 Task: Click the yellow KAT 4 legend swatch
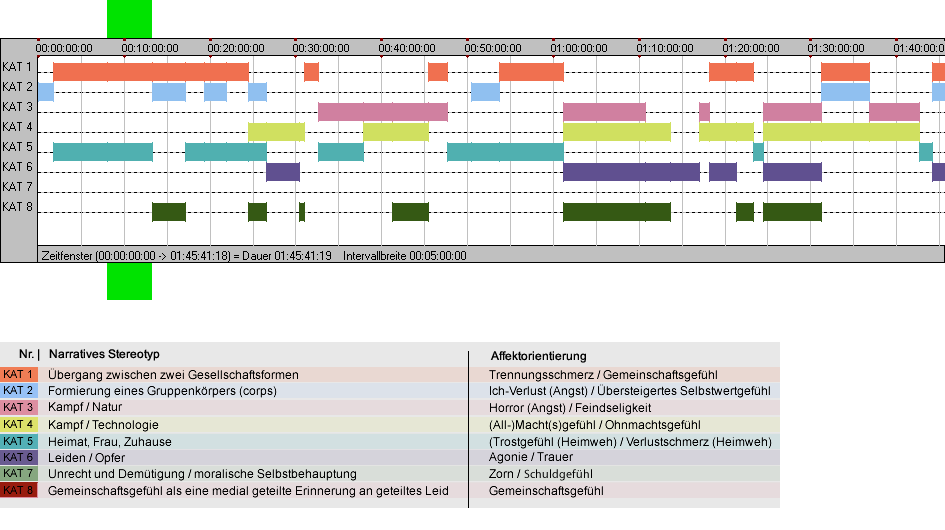point(19,424)
